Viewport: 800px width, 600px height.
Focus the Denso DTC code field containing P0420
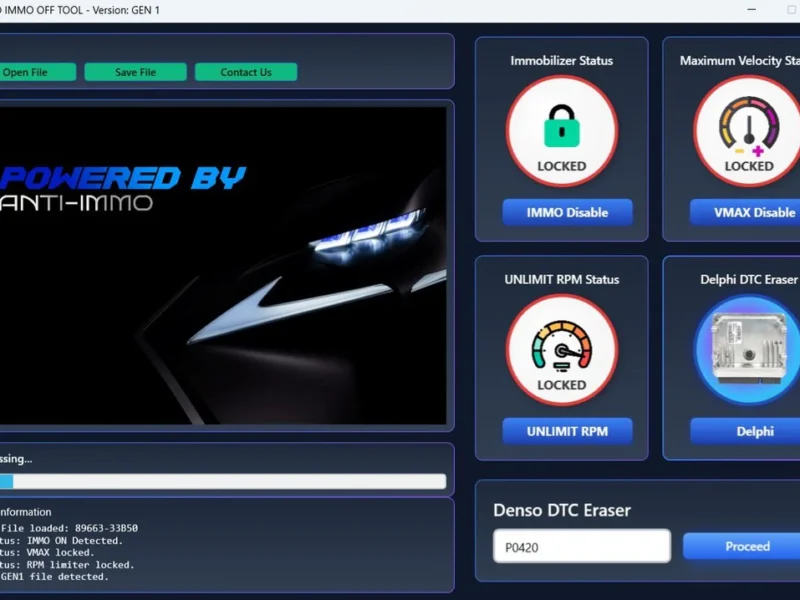click(x=581, y=546)
